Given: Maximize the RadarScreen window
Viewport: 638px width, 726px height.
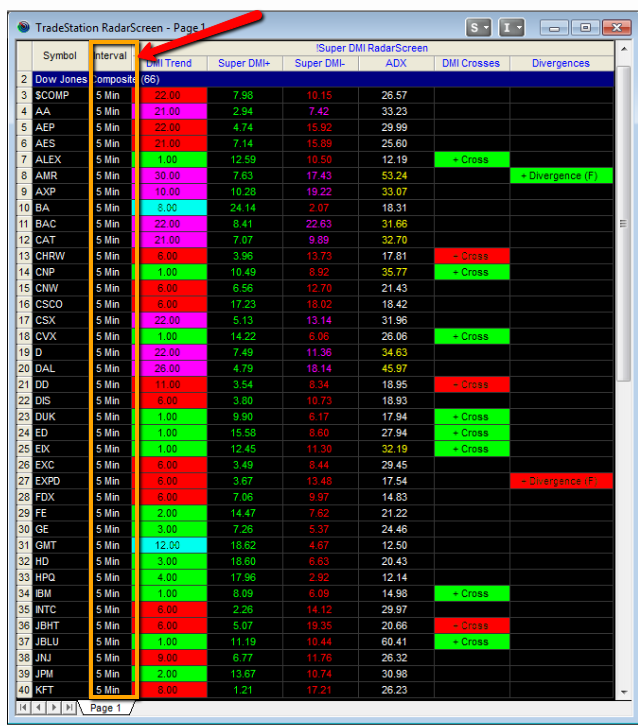Looking at the screenshot, I should [585, 28].
